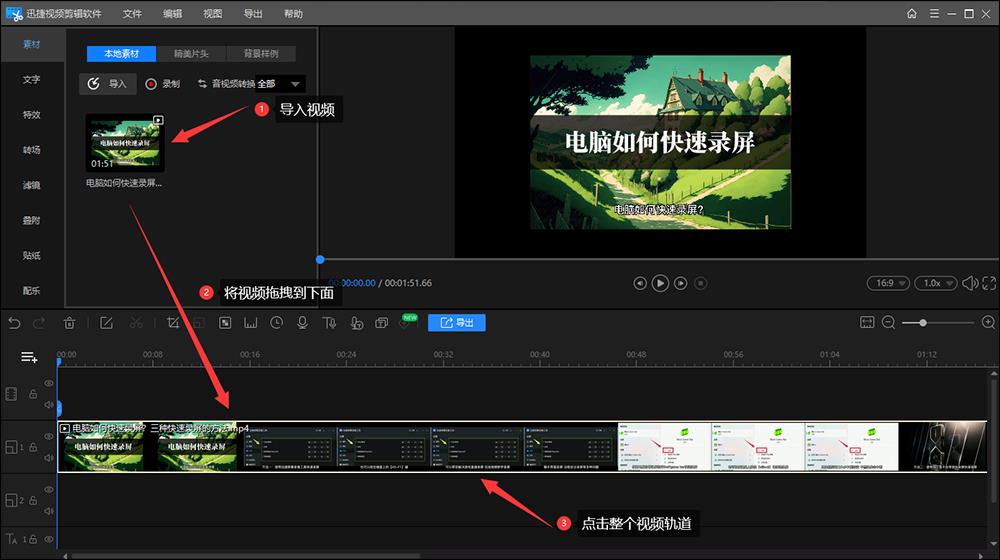Click the add track icon
1000x560 pixels.
coord(29,357)
